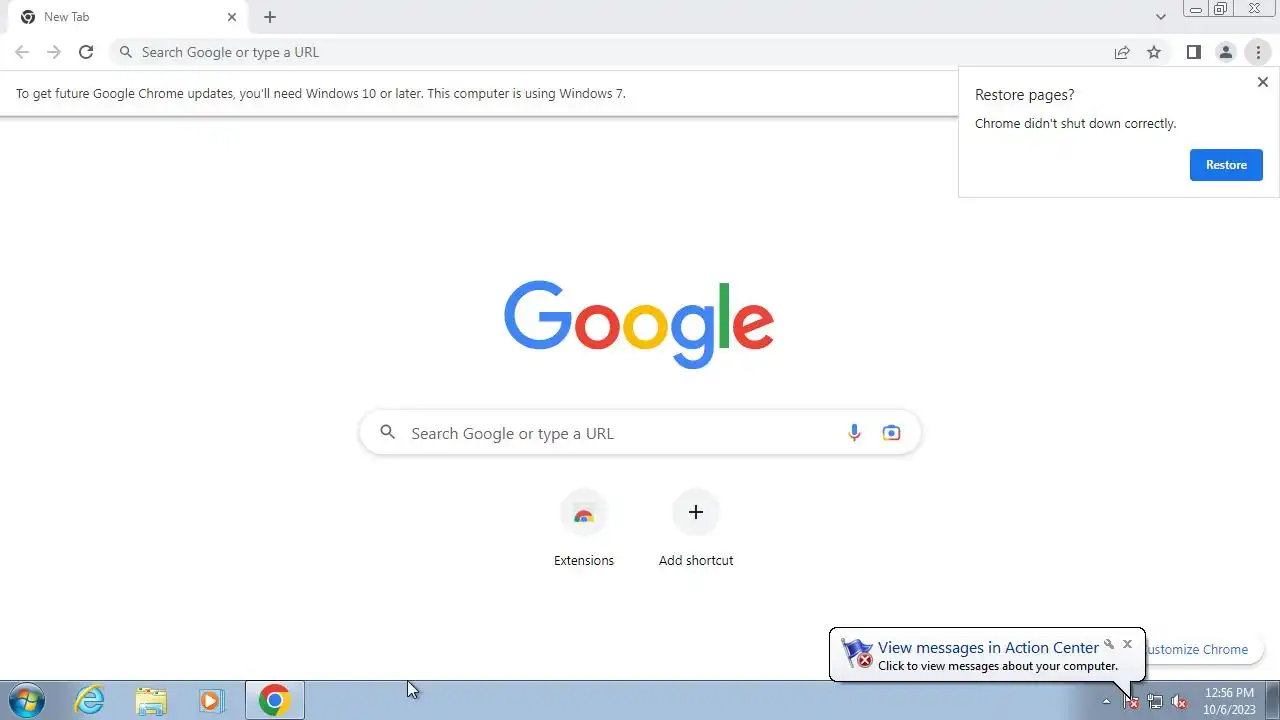Launch Internet Explorer from taskbar
Image resolution: width=1280 pixels, height=720 pixels.
[x=90, y=701]
